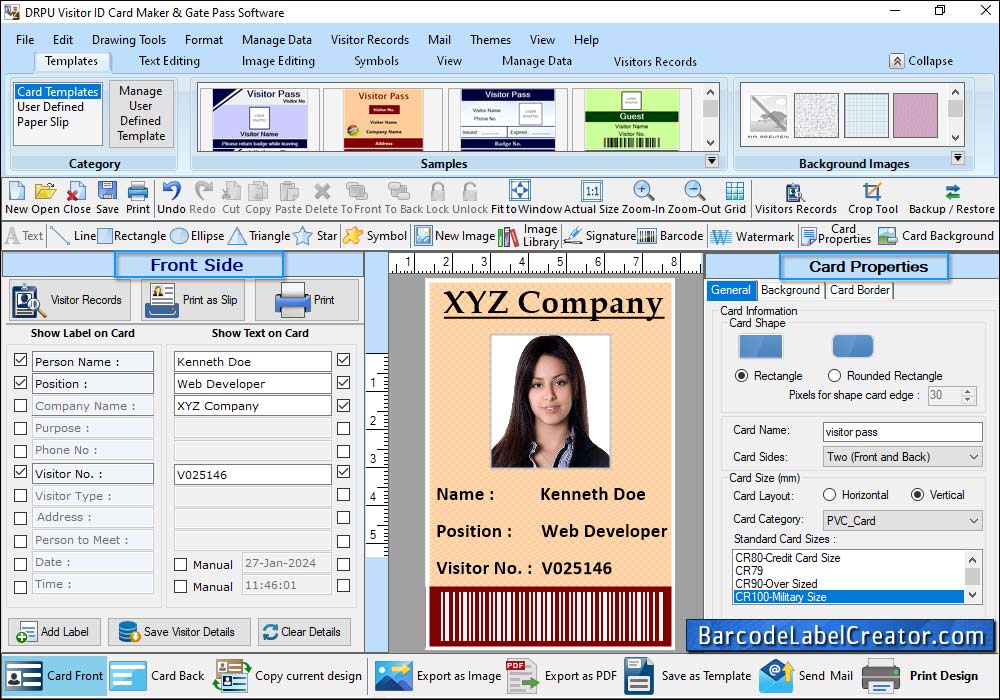Viewport: 1000px width, 700px height.
Task: Expand the Background Images gallery arrow
Action: 957,157
